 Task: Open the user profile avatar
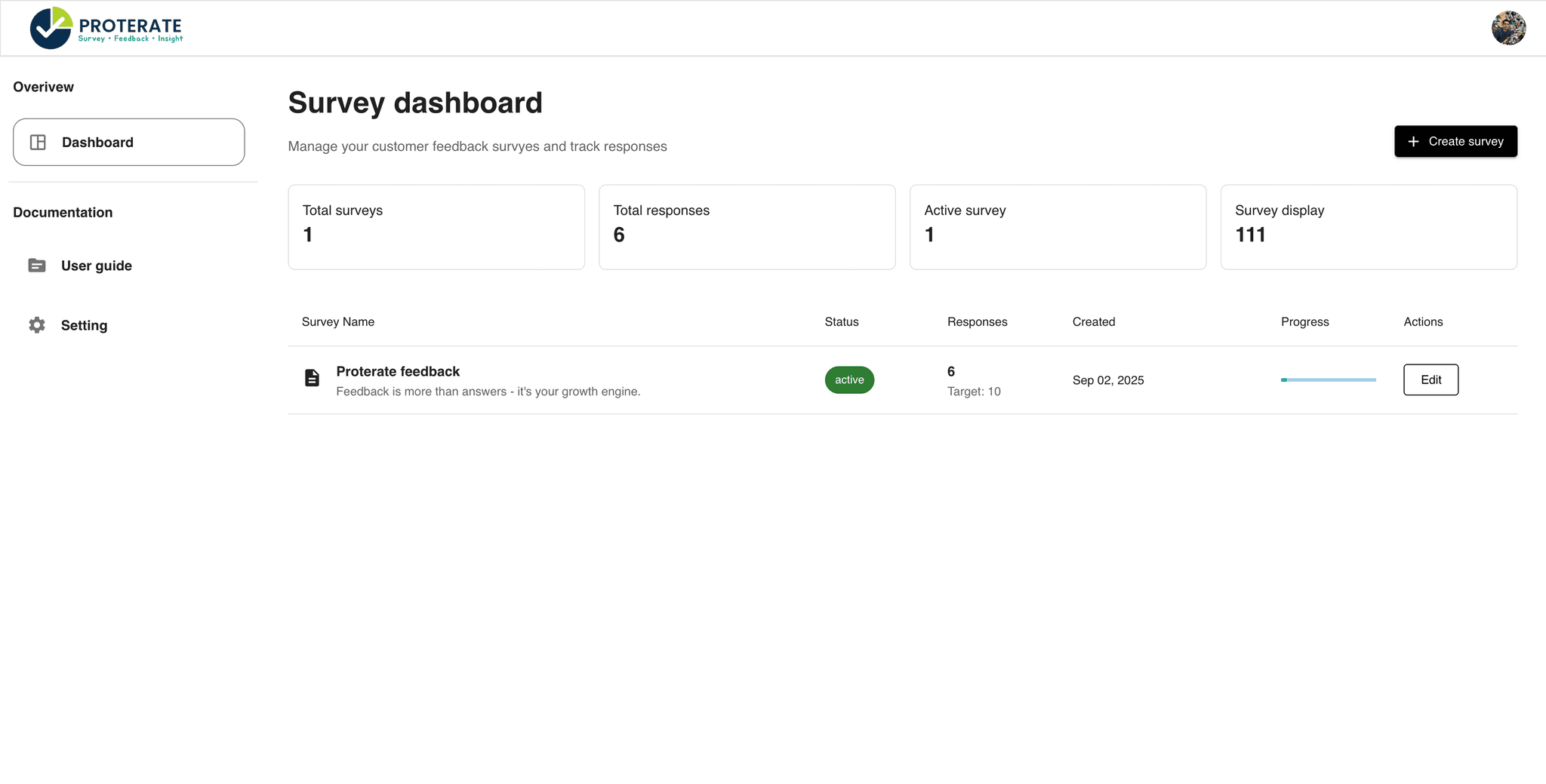pos(1508,28)
